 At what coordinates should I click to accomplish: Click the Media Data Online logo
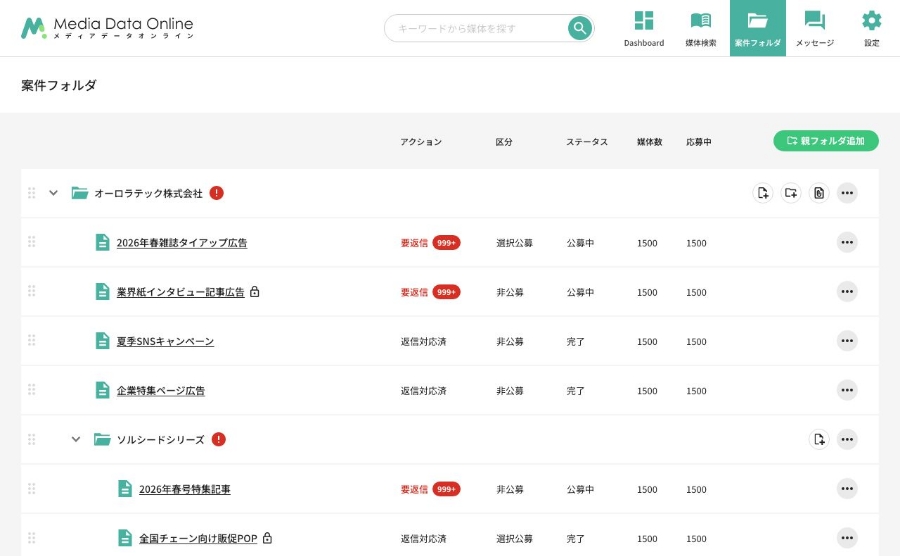tap(107, 28)
